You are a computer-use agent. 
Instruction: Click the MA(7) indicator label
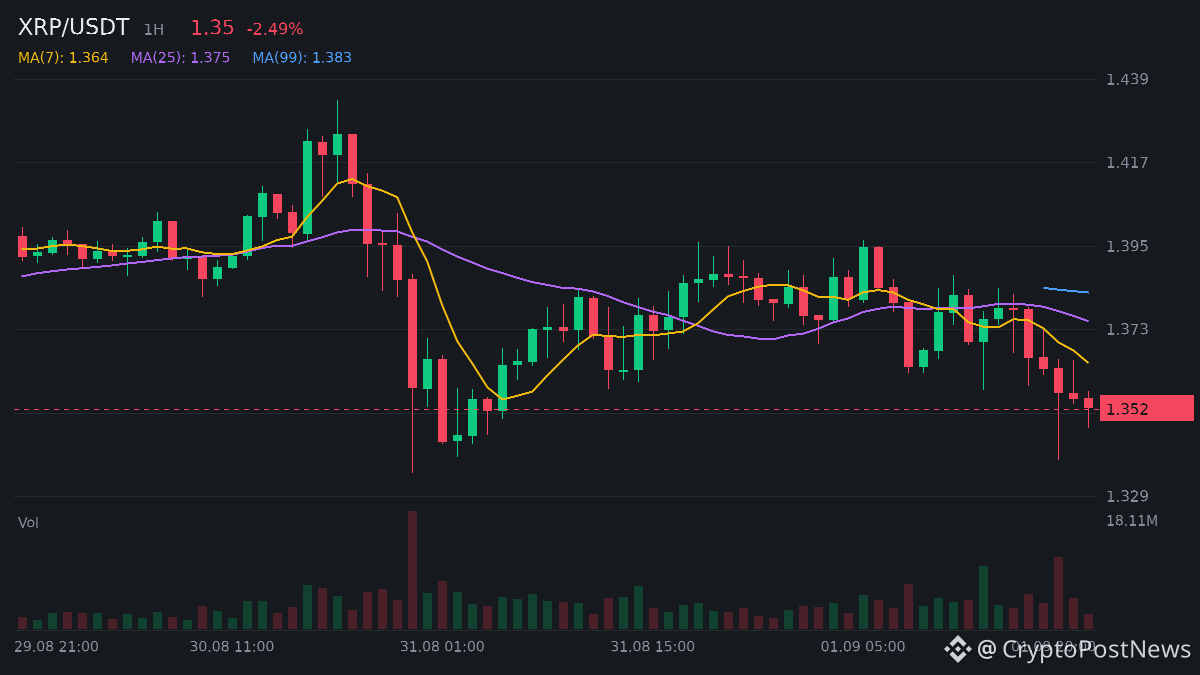[x=63, y=58]
